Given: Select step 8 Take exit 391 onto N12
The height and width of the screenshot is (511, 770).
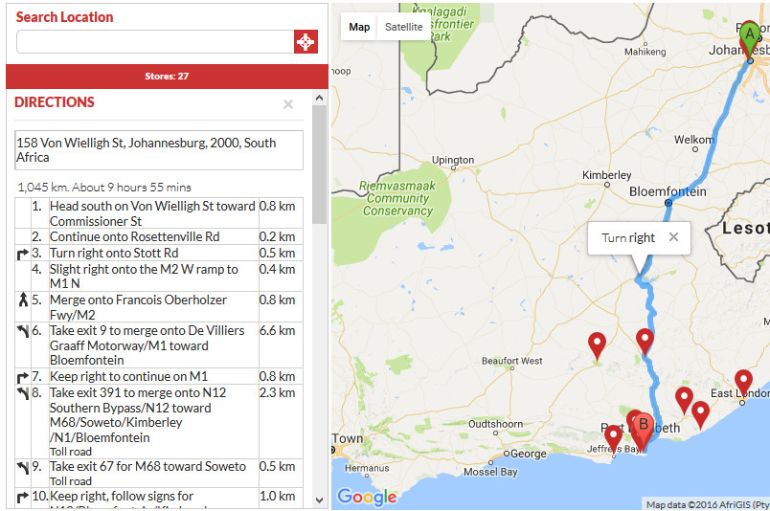Looking at the screenshot, I should coord(159,421).
